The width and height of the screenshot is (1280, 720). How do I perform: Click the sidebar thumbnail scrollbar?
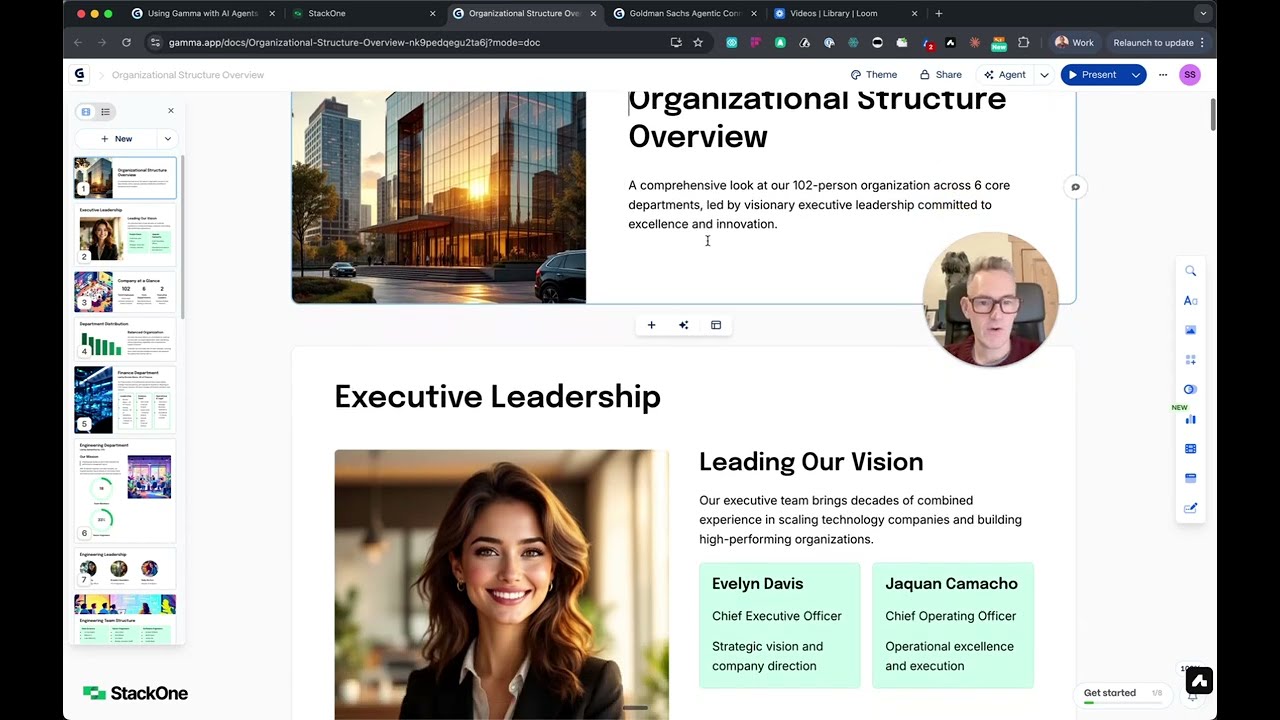(x=182, y=237)
